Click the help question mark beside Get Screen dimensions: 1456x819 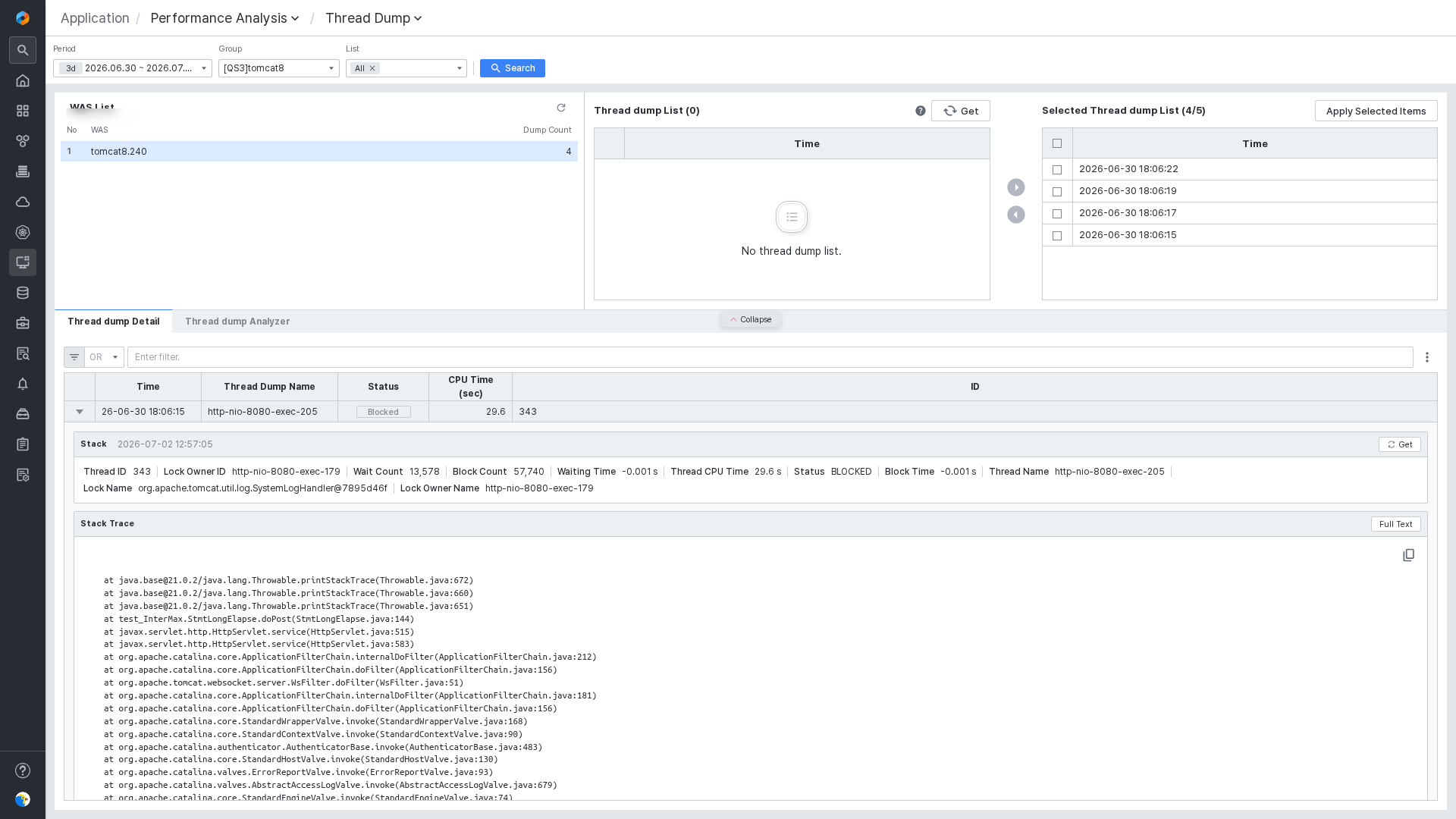921,111
